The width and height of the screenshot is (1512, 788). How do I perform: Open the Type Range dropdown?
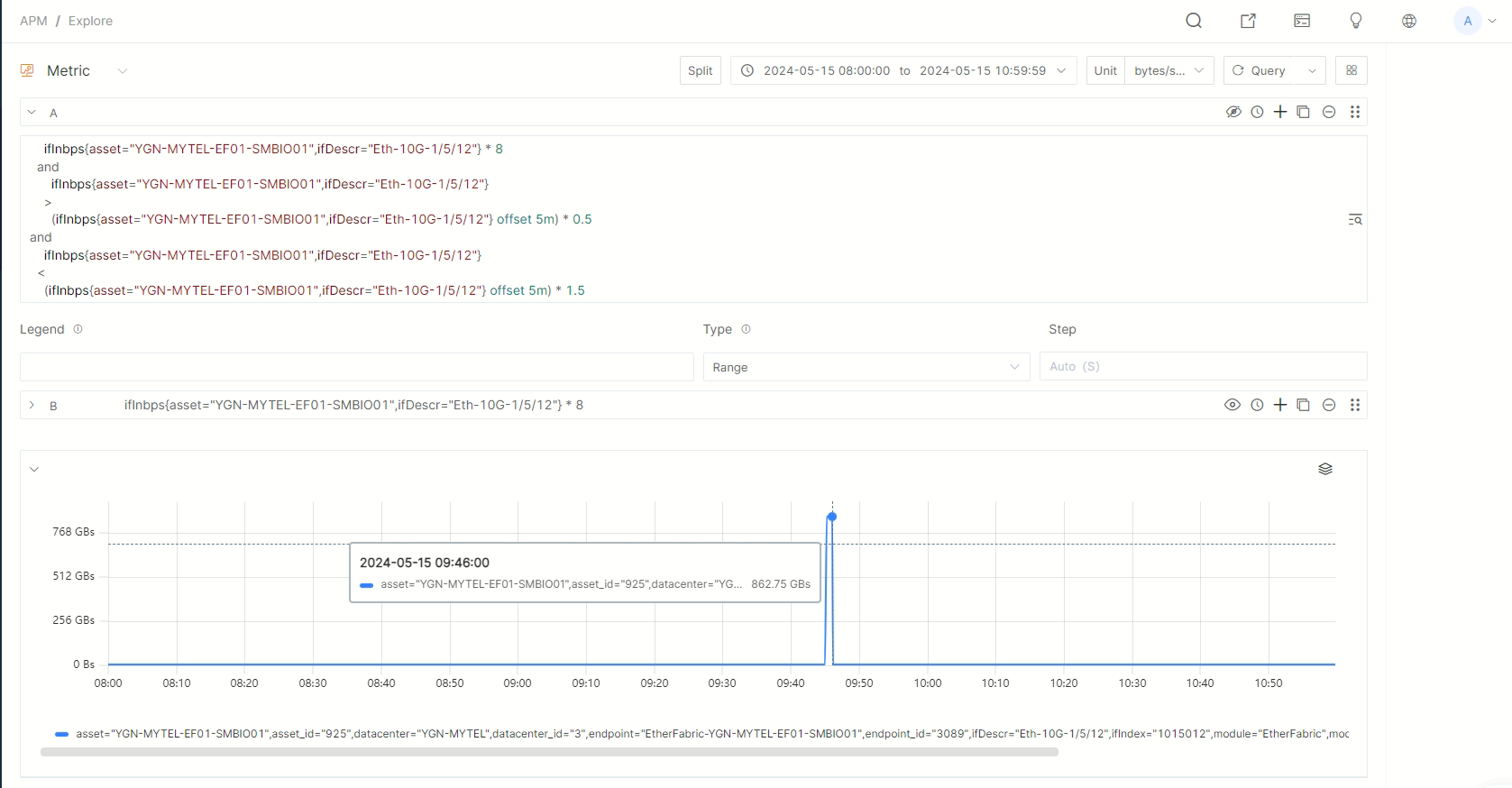pyautogui.click(x=866, y=367)
